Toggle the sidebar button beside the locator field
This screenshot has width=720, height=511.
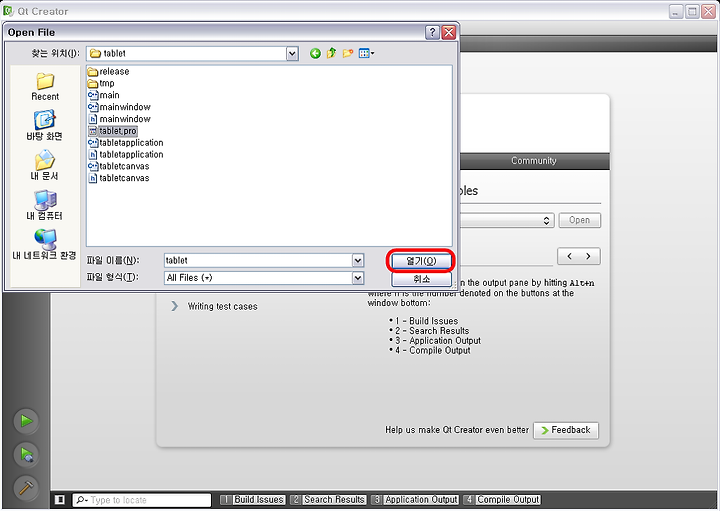click(60, 500)
